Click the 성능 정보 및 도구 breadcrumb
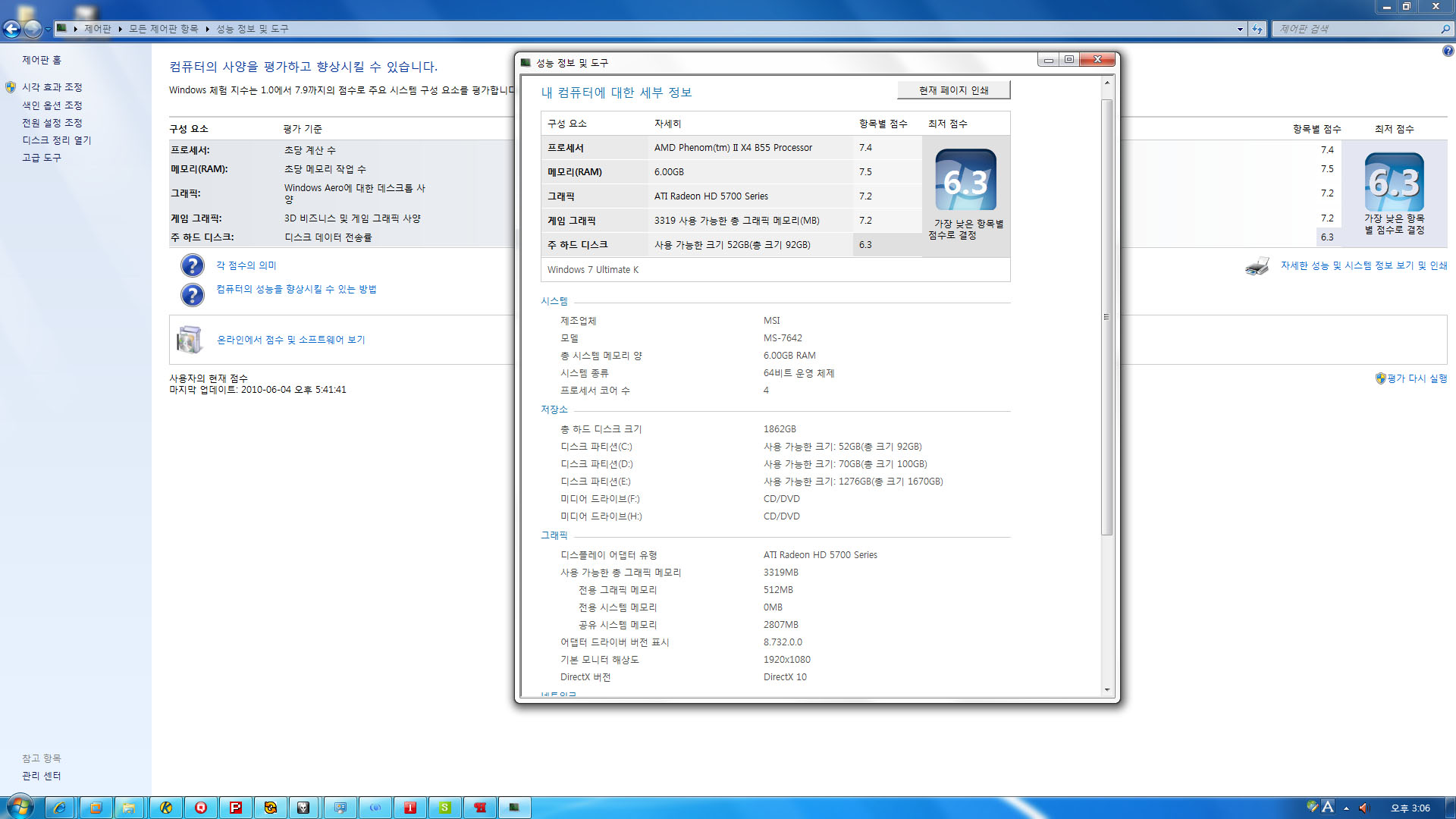The image size is (1456, 819). point(253,29)
